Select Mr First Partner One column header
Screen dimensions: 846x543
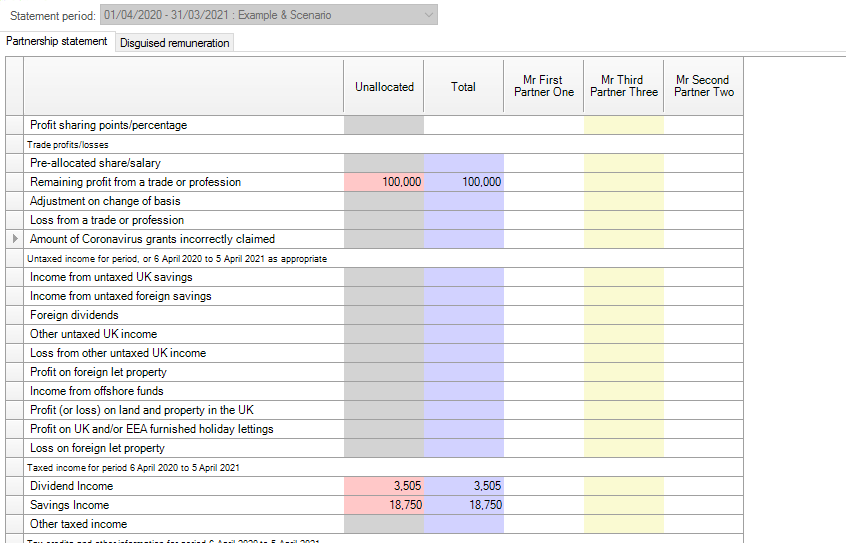[x=544, y=86]
